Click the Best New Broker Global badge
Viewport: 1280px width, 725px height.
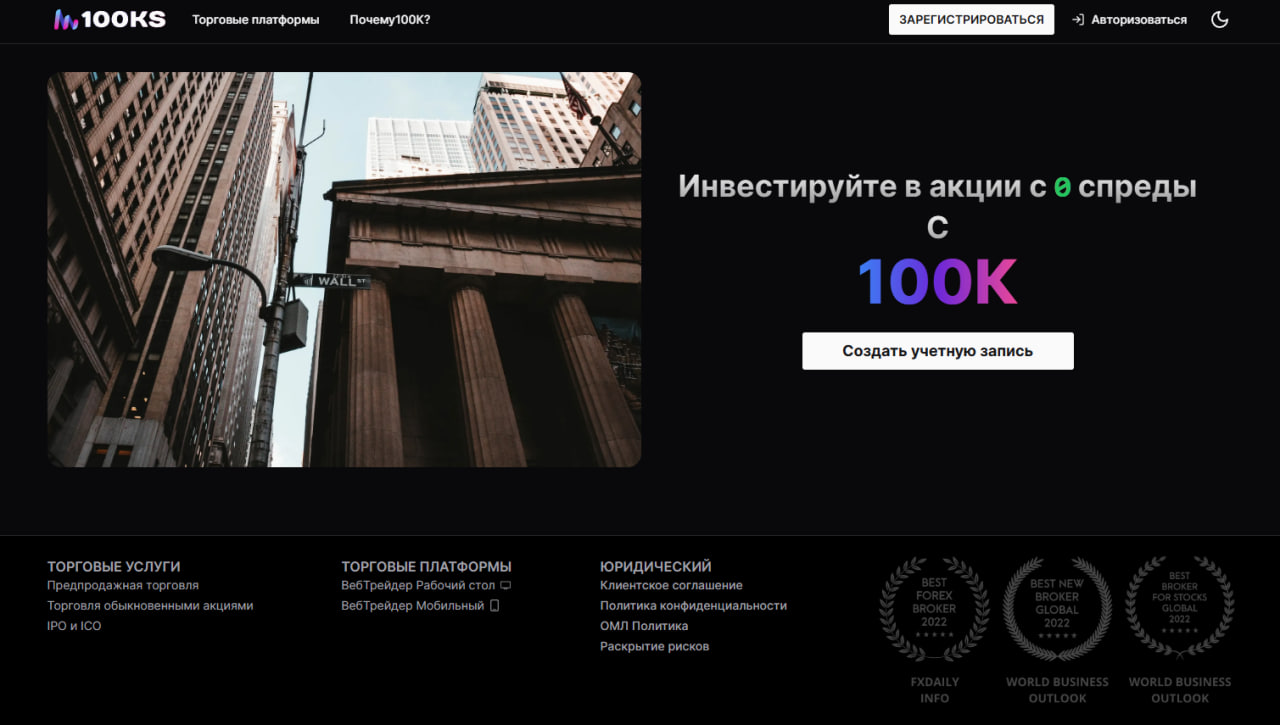pos(1057,609)
